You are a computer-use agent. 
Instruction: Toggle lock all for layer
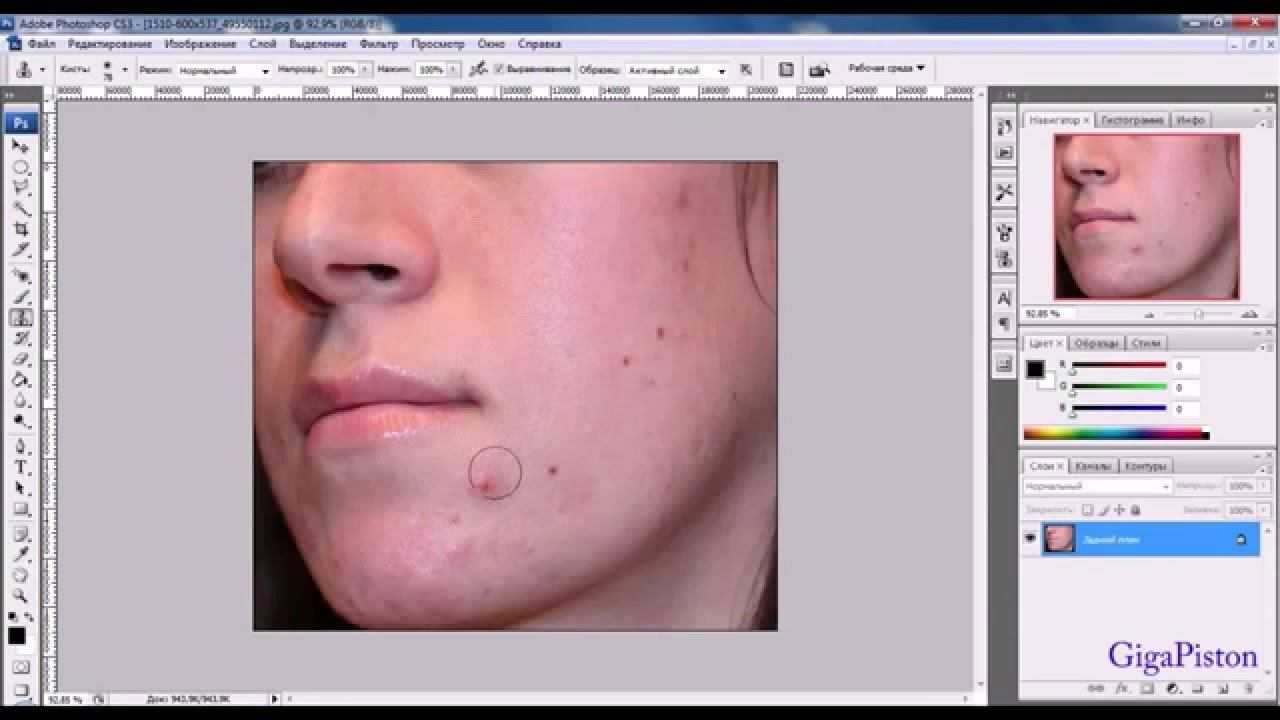click(1135, 510)
